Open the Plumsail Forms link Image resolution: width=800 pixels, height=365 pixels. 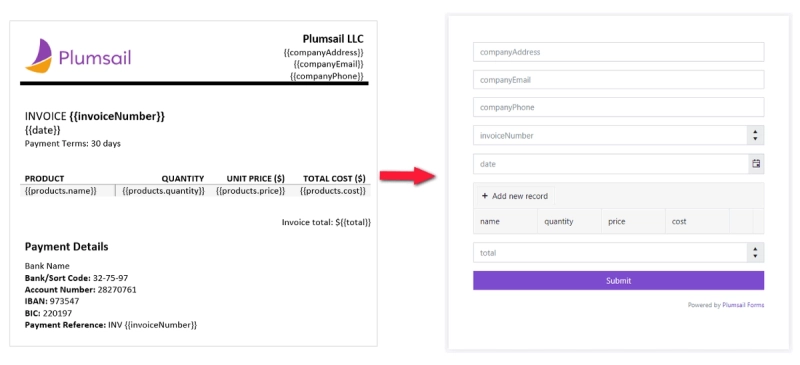click(x=743, y=305)
